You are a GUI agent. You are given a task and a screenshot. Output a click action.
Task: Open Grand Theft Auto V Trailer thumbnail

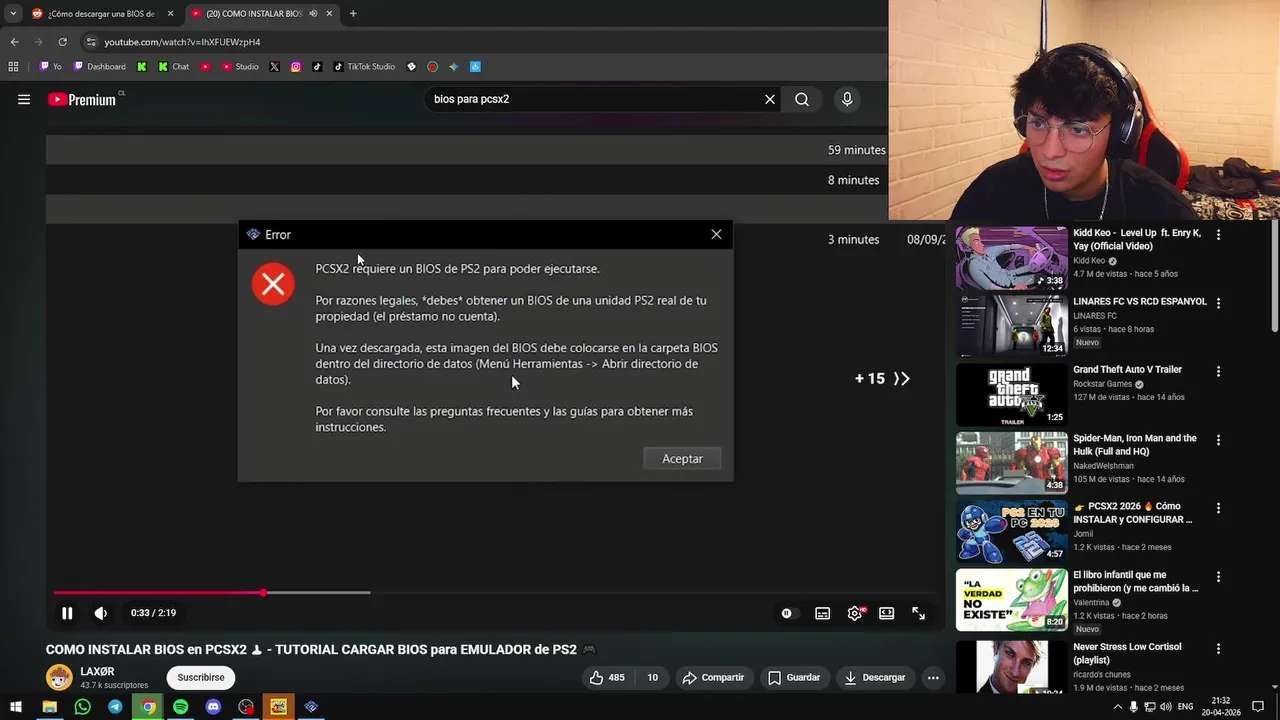point(1011,394)
